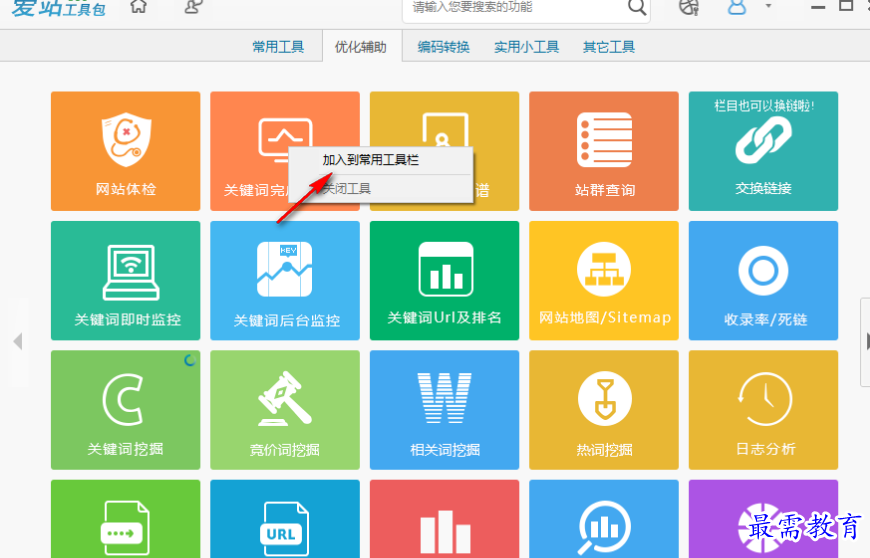
Task: Click the 爱站工具包 logo
Action: 59,8
